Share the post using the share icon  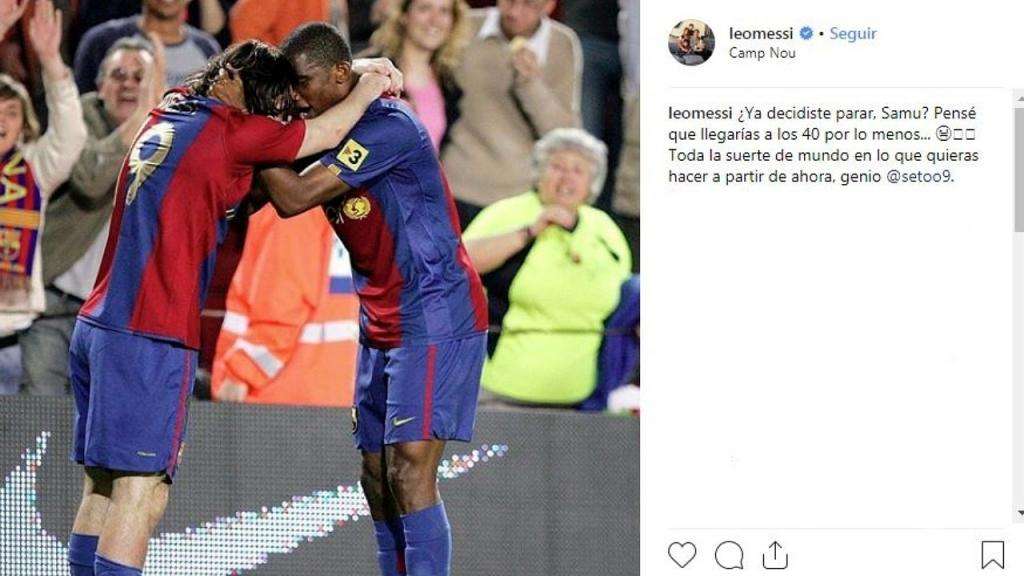(x=775, y=554)
